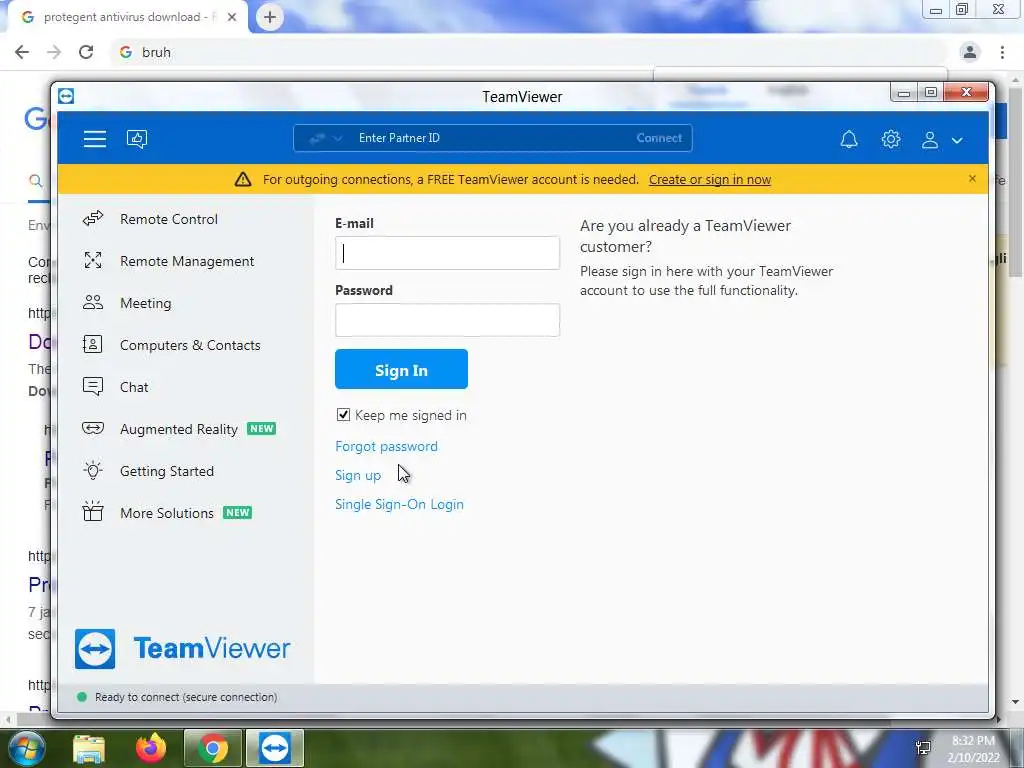Click the green ready-to-connect status dot

pyautogui.click(x=82, y=697)
